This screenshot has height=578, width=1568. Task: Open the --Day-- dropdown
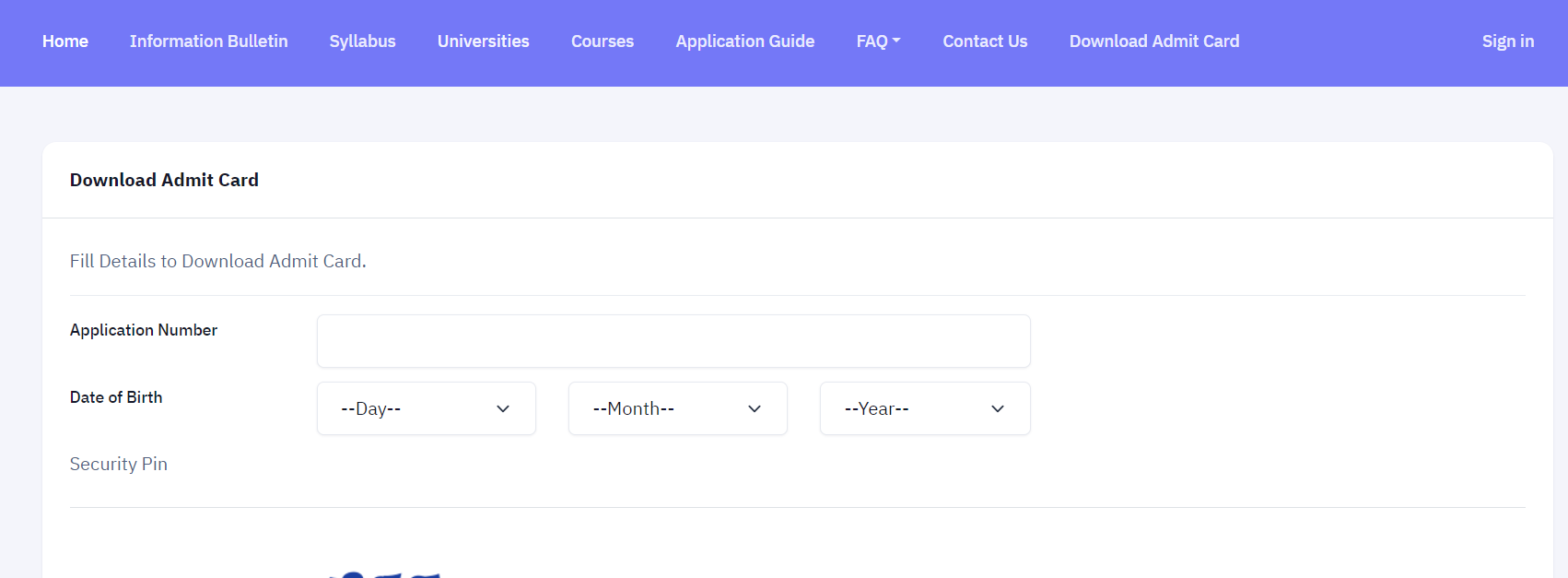427,408
